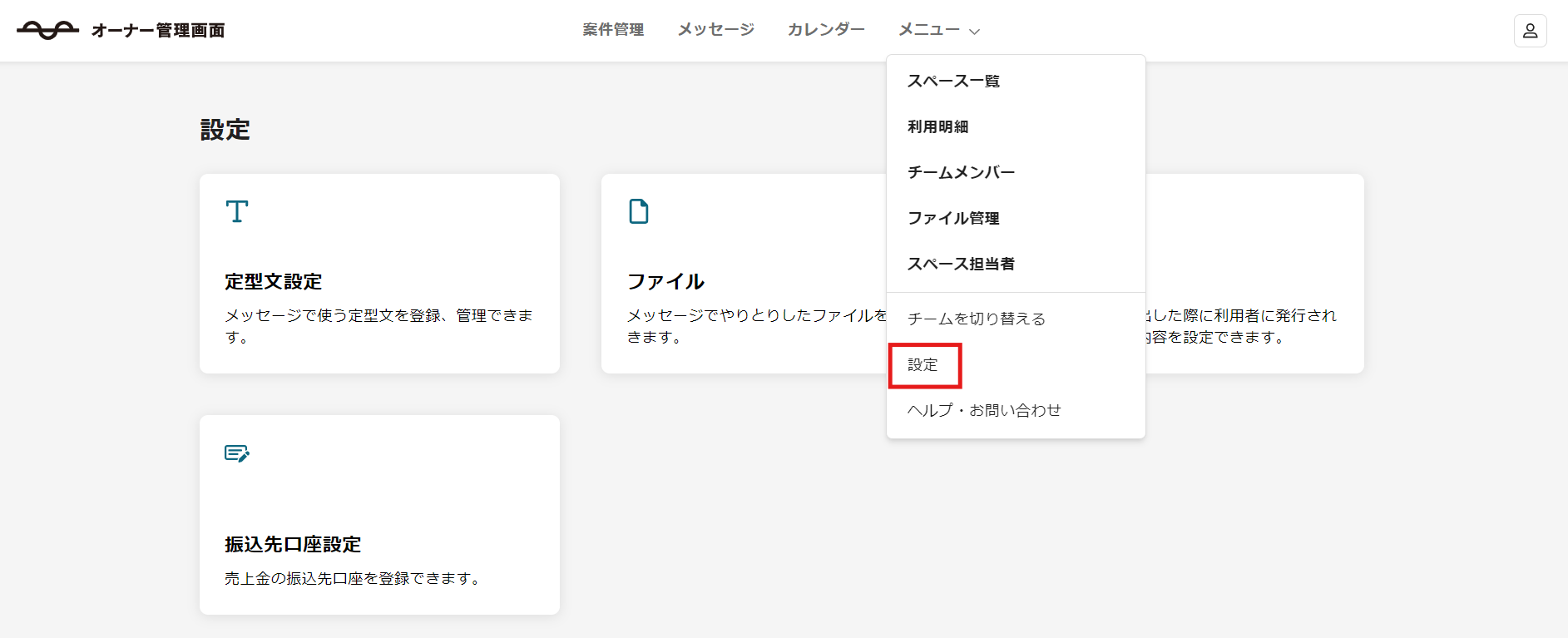
Task: Open 案件管理 in the top navigation
Action: [613, 30]
